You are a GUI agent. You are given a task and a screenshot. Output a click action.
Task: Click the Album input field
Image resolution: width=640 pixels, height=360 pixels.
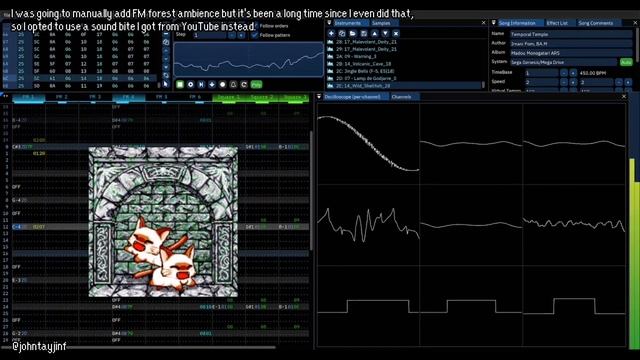coord(571,53)
